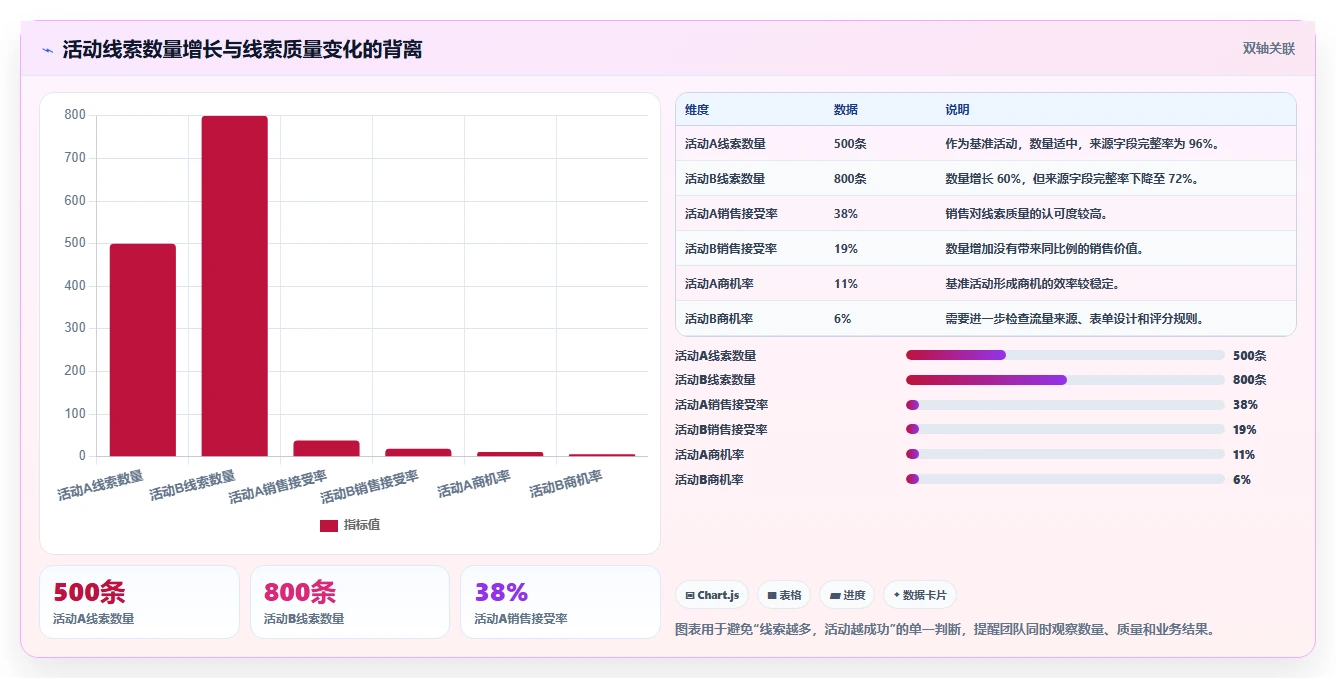The image size is (1336, 678).
Task: Select the 进度 chip
Action: pyautogui.click(x=847, y=595)
